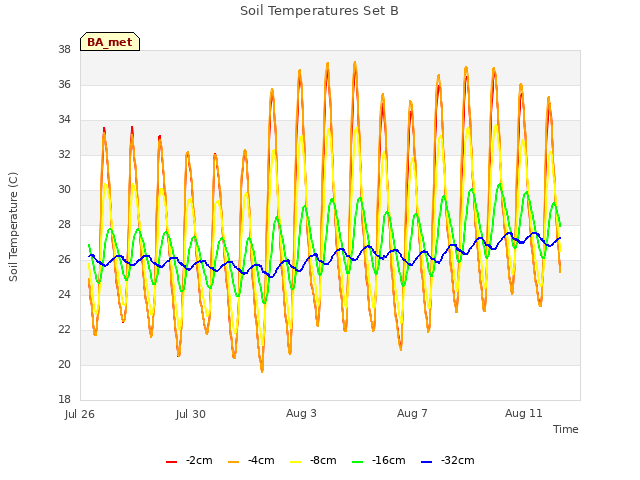The height and width of the screenshot is (480, 640).
Task: Click the Aug 11 date tick label
Action: 524,413
